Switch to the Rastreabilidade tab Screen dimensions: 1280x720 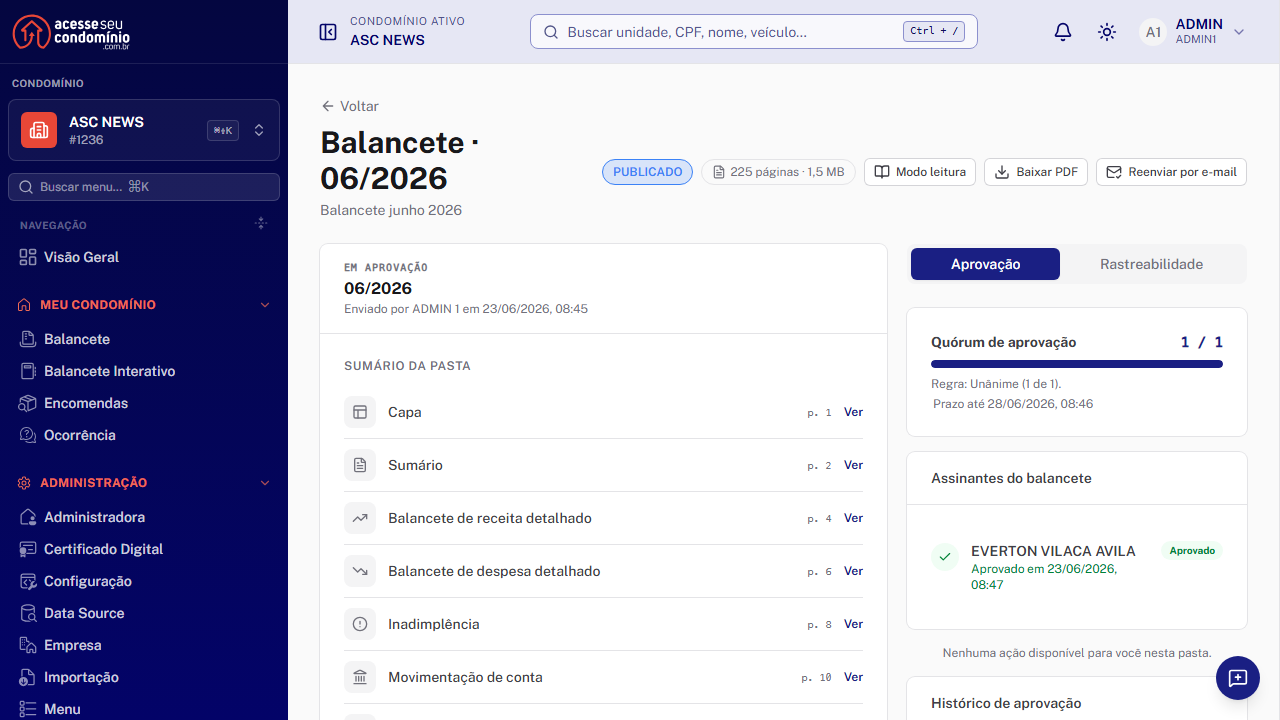[1152, 264]
